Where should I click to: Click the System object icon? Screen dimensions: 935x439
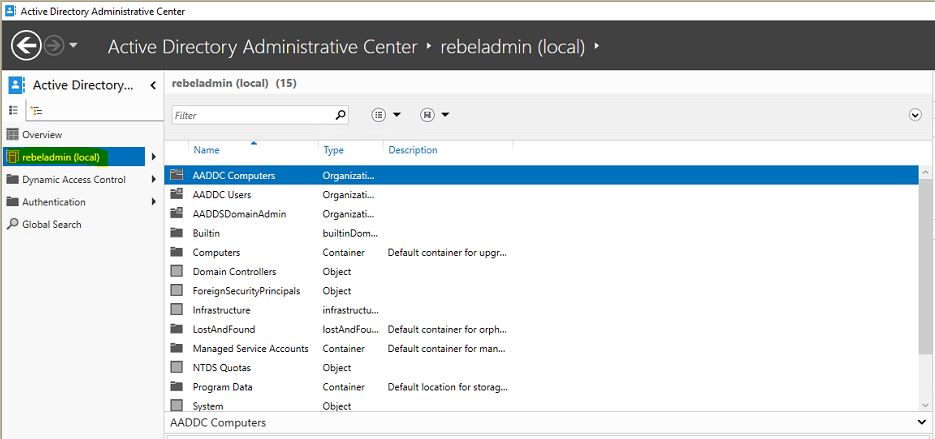coord(176,406)
